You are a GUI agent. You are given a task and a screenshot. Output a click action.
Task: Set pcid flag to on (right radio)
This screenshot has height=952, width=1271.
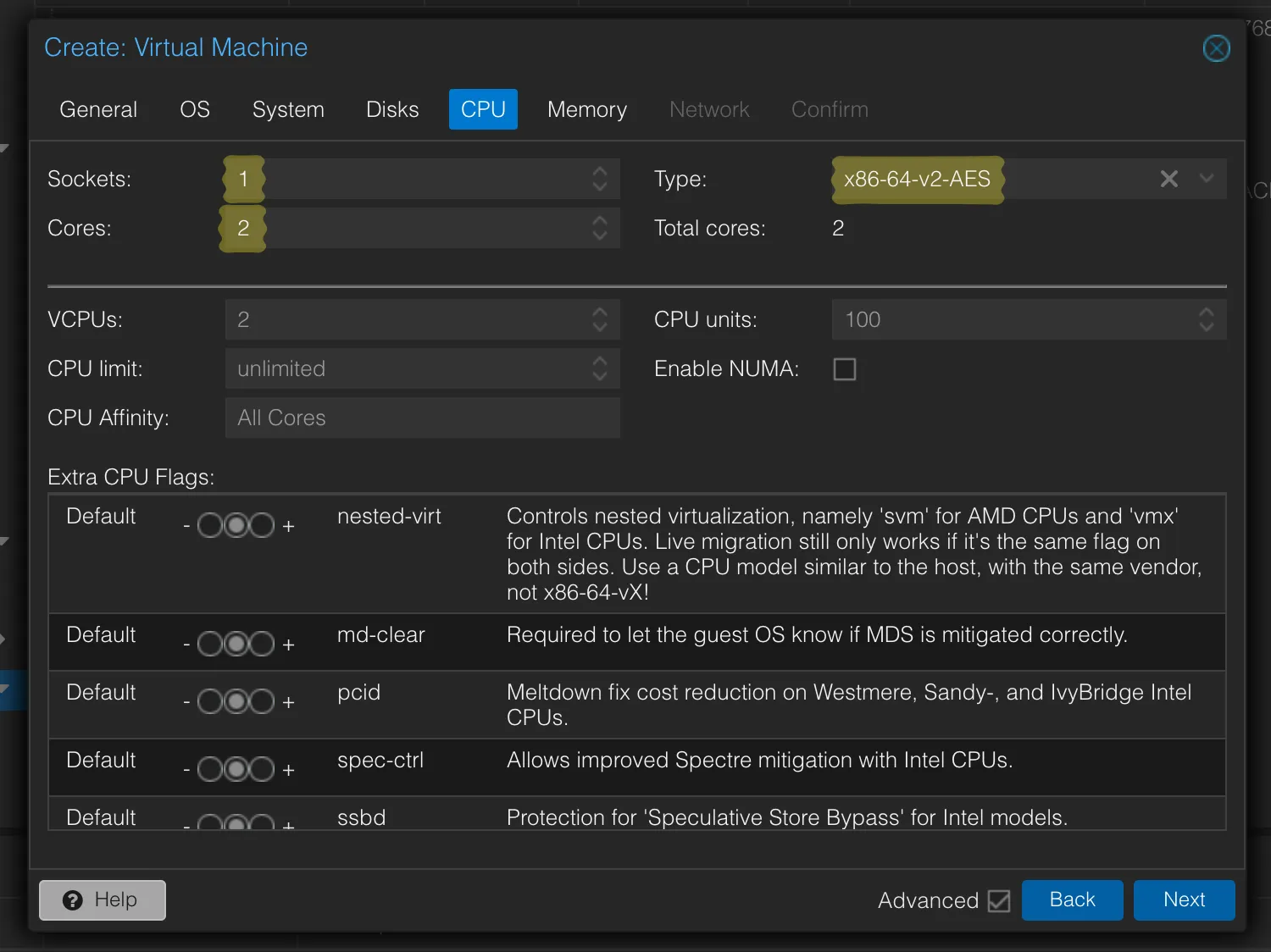[262, 702]
